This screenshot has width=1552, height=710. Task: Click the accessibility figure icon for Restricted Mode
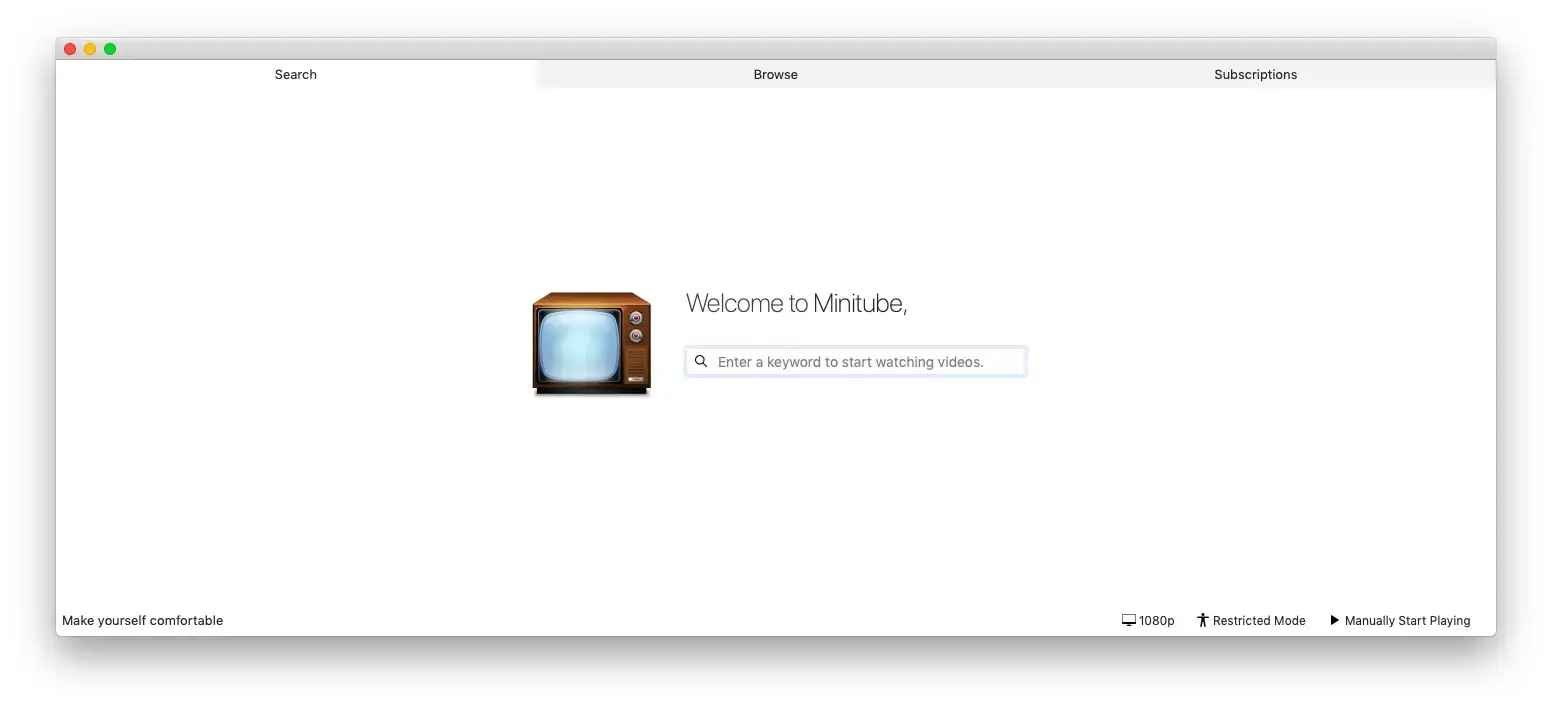pyautogui.click(x=1203, y=621)
